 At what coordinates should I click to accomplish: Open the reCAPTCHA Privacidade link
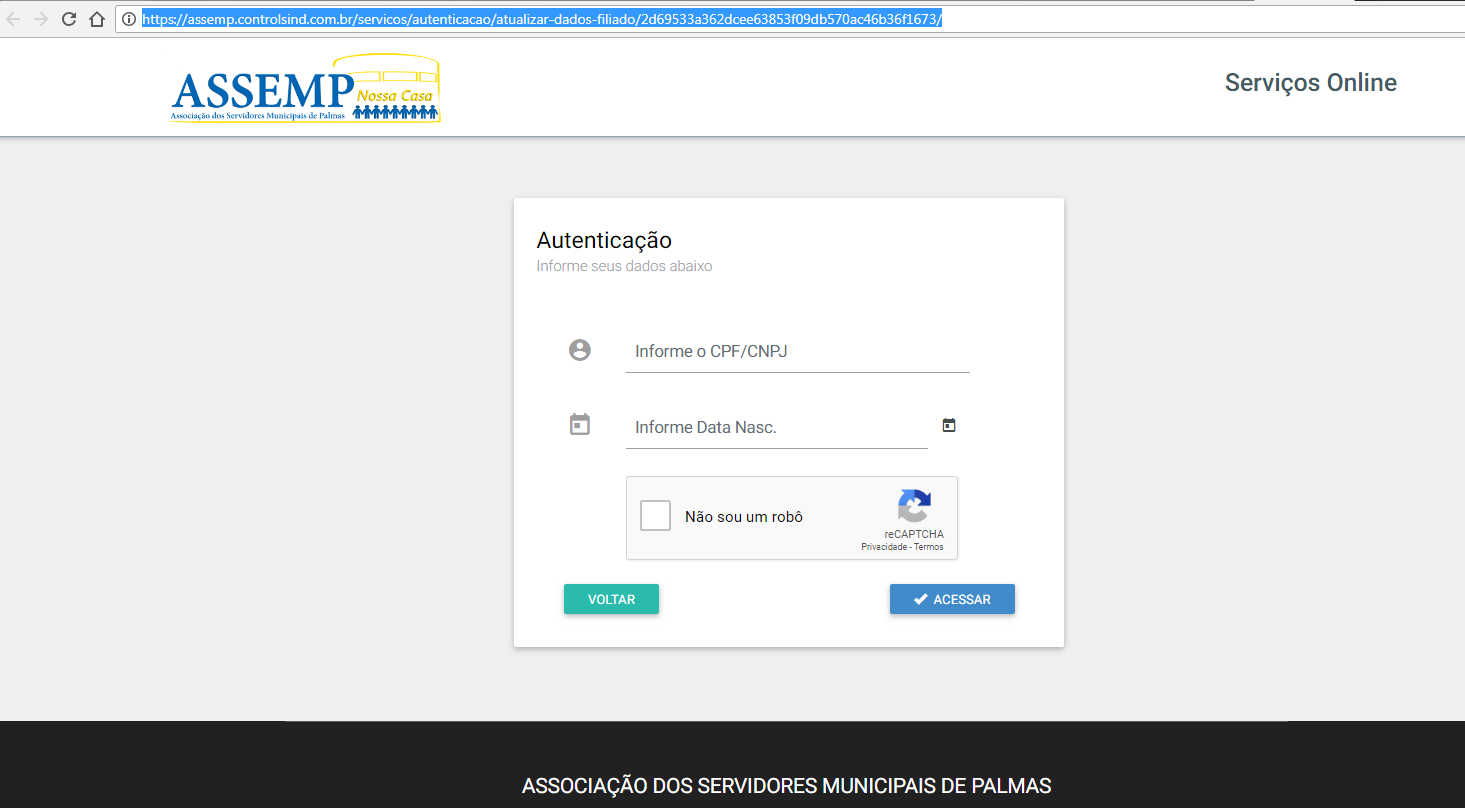pos(884,547)
